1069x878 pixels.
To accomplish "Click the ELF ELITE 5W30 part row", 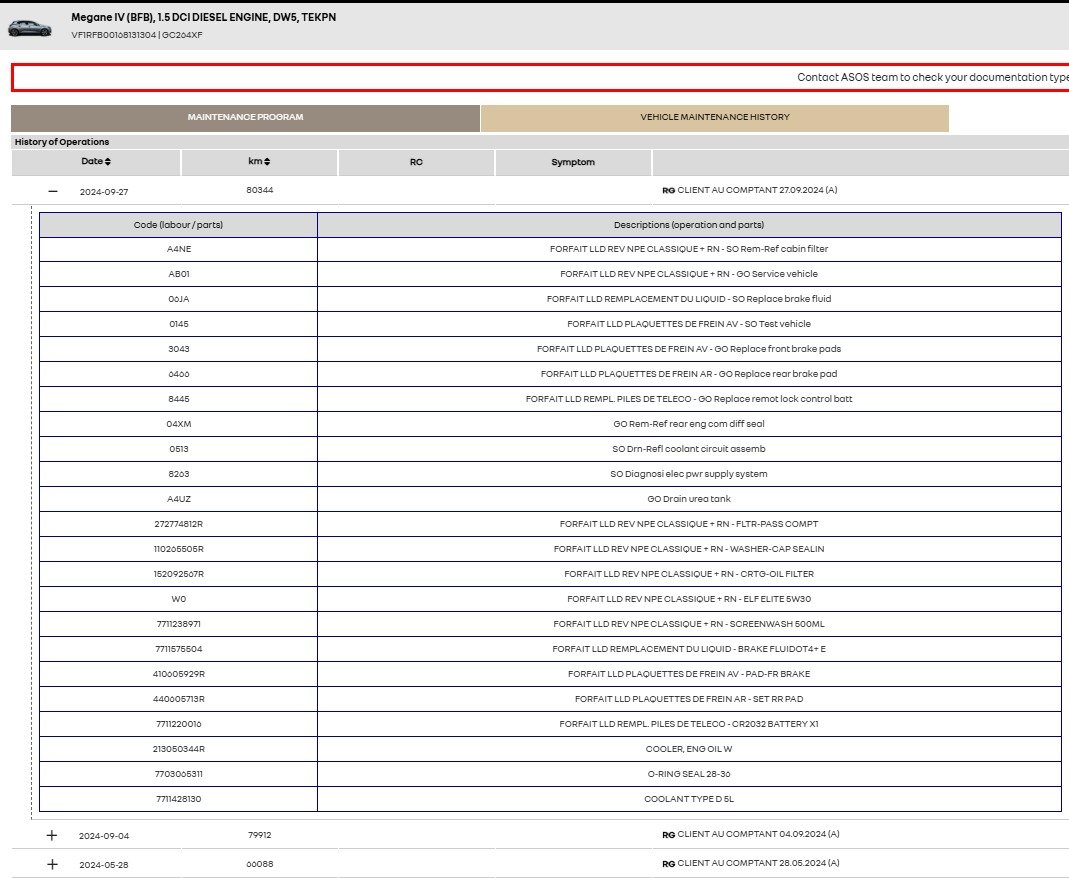I will [x=688, y=599].
